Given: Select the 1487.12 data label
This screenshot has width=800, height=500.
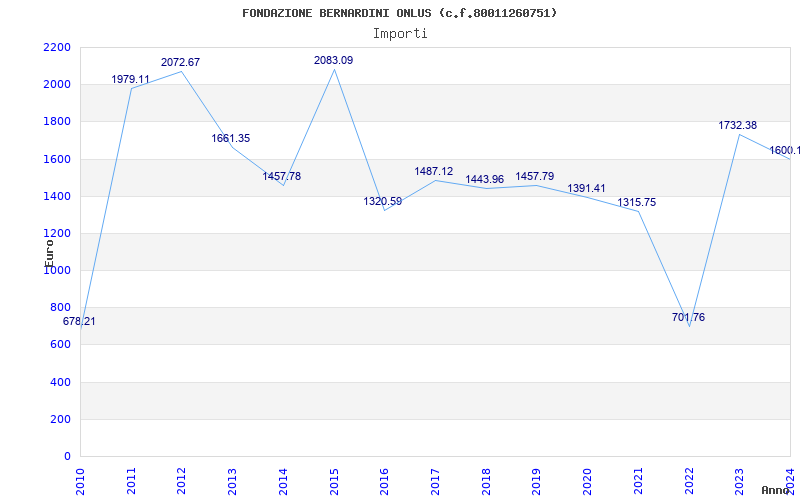Looking at the screenshot, I should [x=434, y=171].
